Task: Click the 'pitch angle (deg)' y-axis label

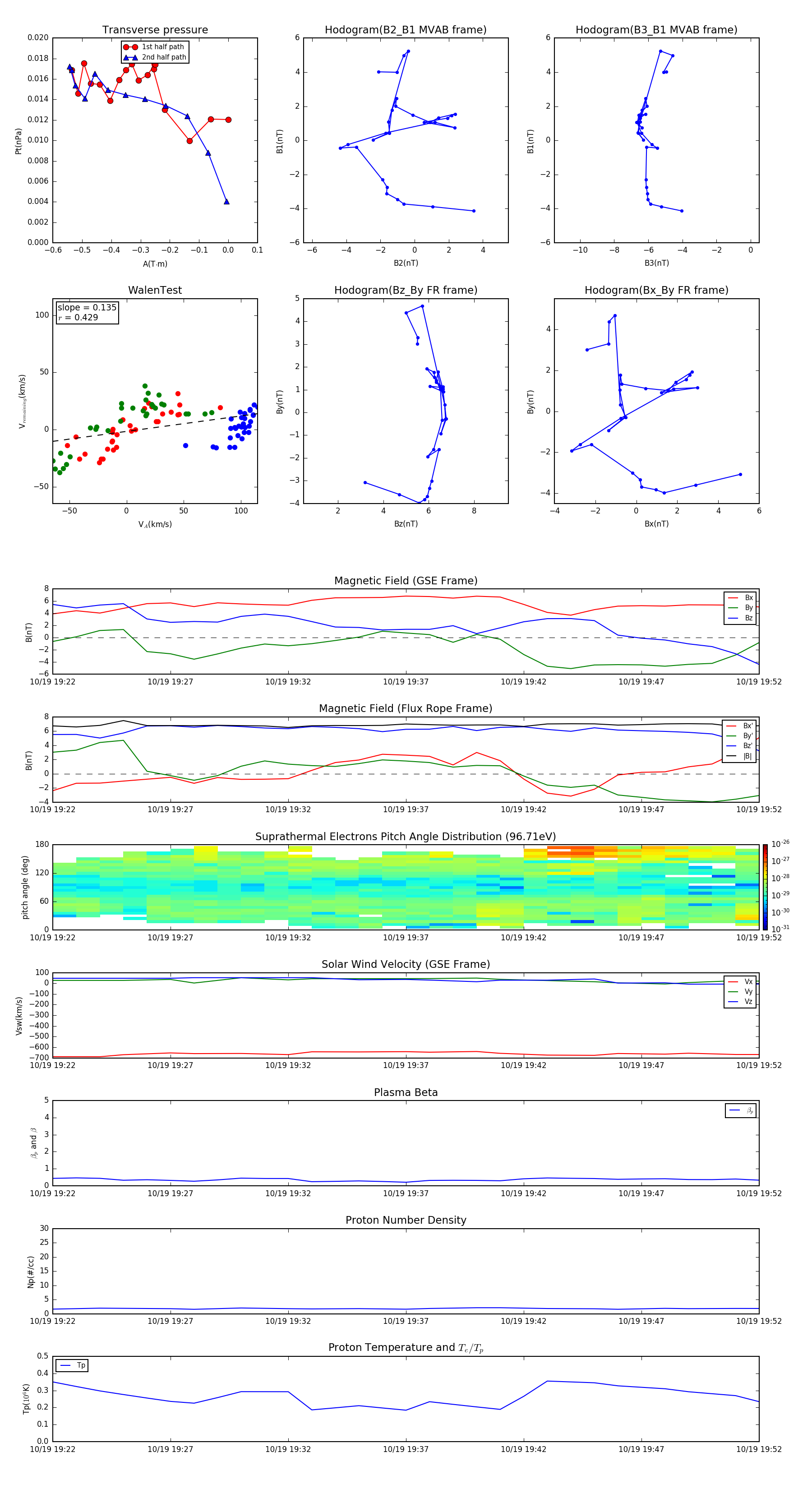Action: 25,887
